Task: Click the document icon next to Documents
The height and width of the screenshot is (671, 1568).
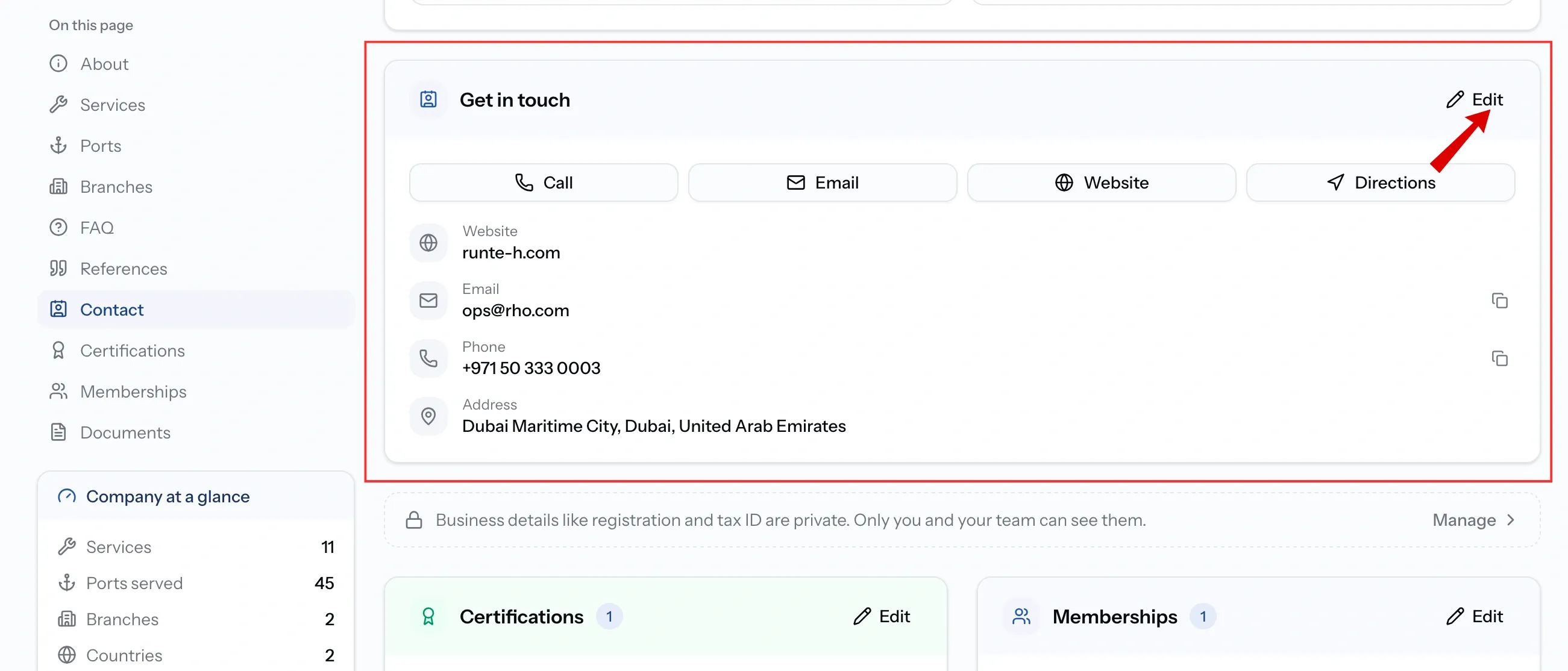Action: coord(58,432)
